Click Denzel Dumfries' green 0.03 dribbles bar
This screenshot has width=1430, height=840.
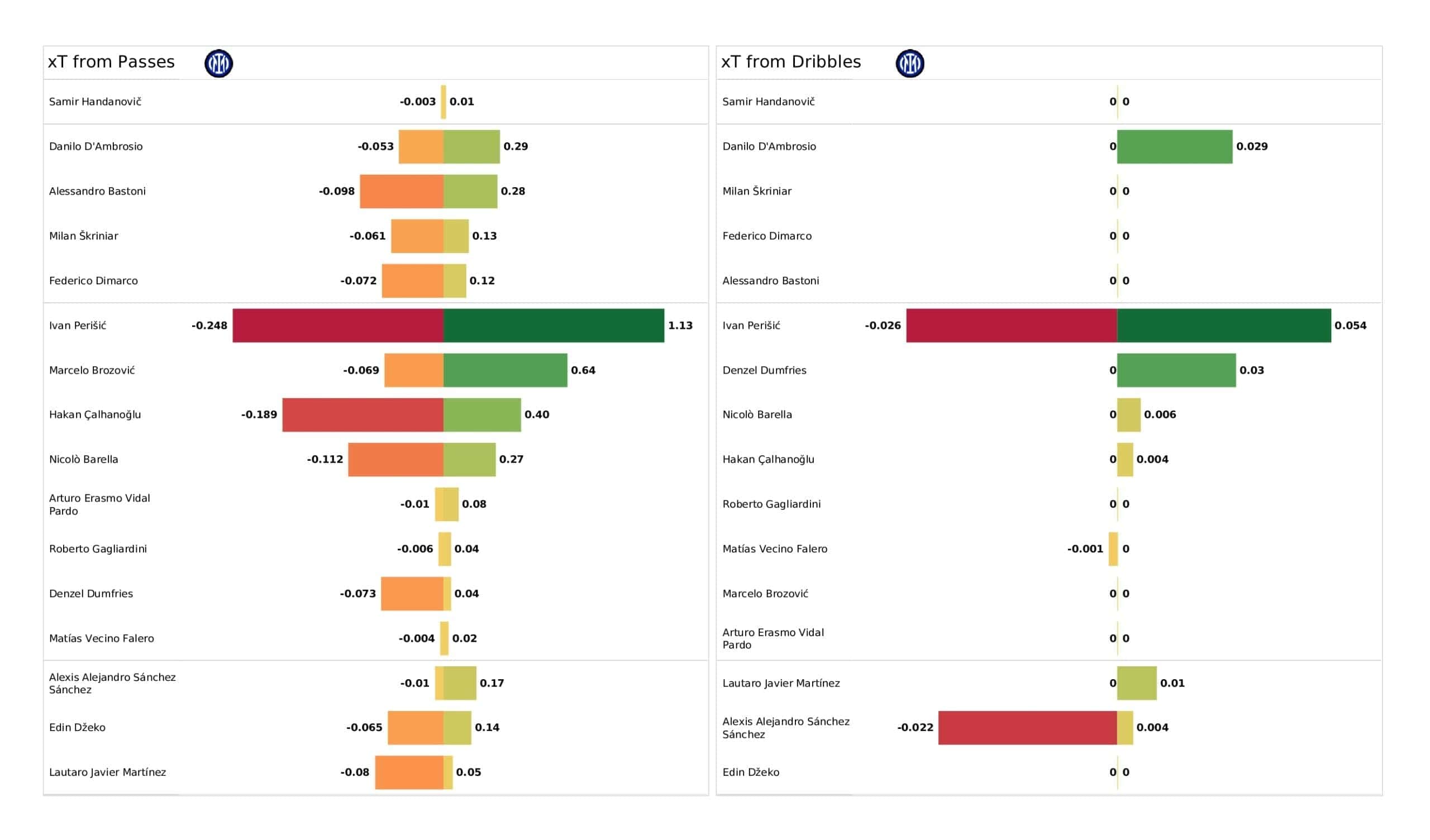click(1176, 370)
